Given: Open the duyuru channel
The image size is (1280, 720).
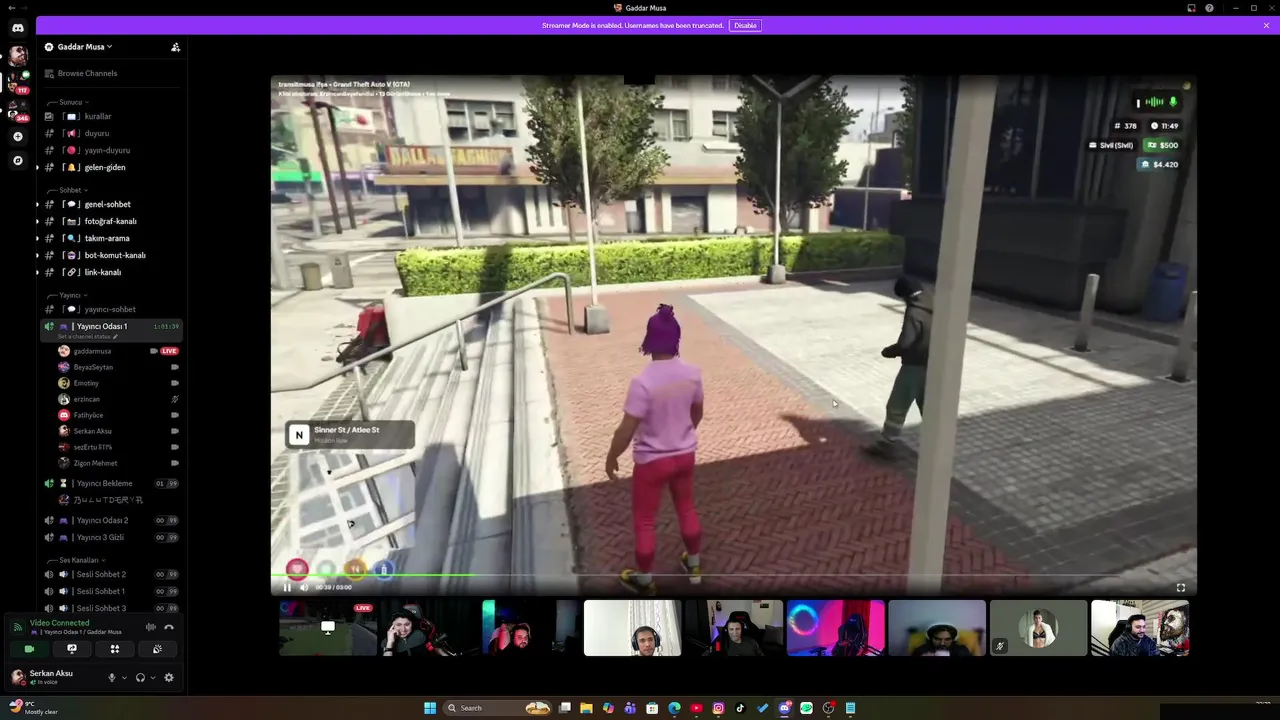Looking at the screenshot, I should (110, 133).
